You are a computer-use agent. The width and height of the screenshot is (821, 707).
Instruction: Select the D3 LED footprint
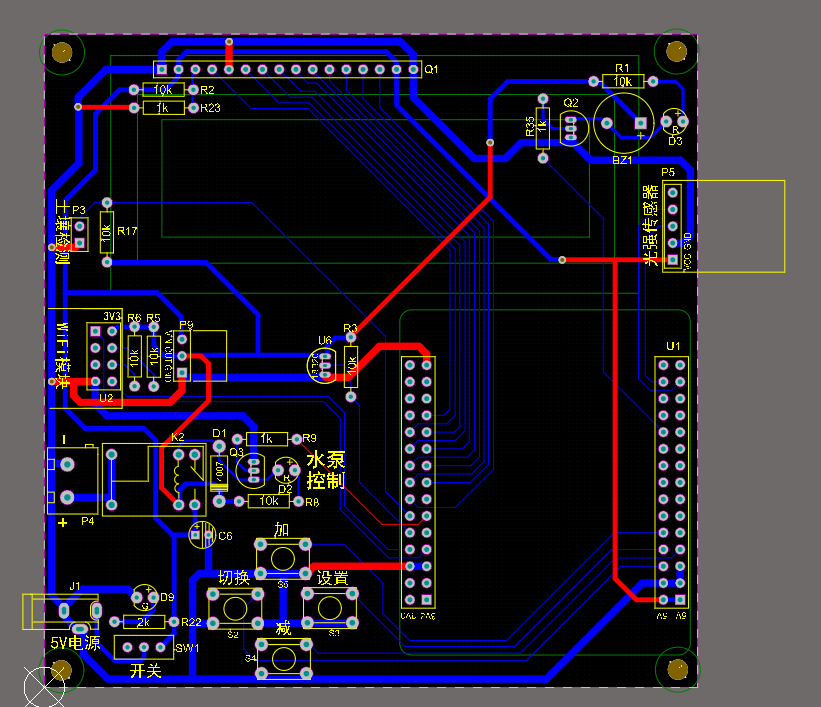(675, 121)
